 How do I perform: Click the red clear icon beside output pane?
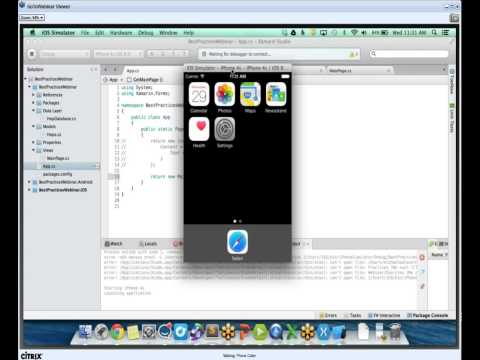(x=422, y=258)
